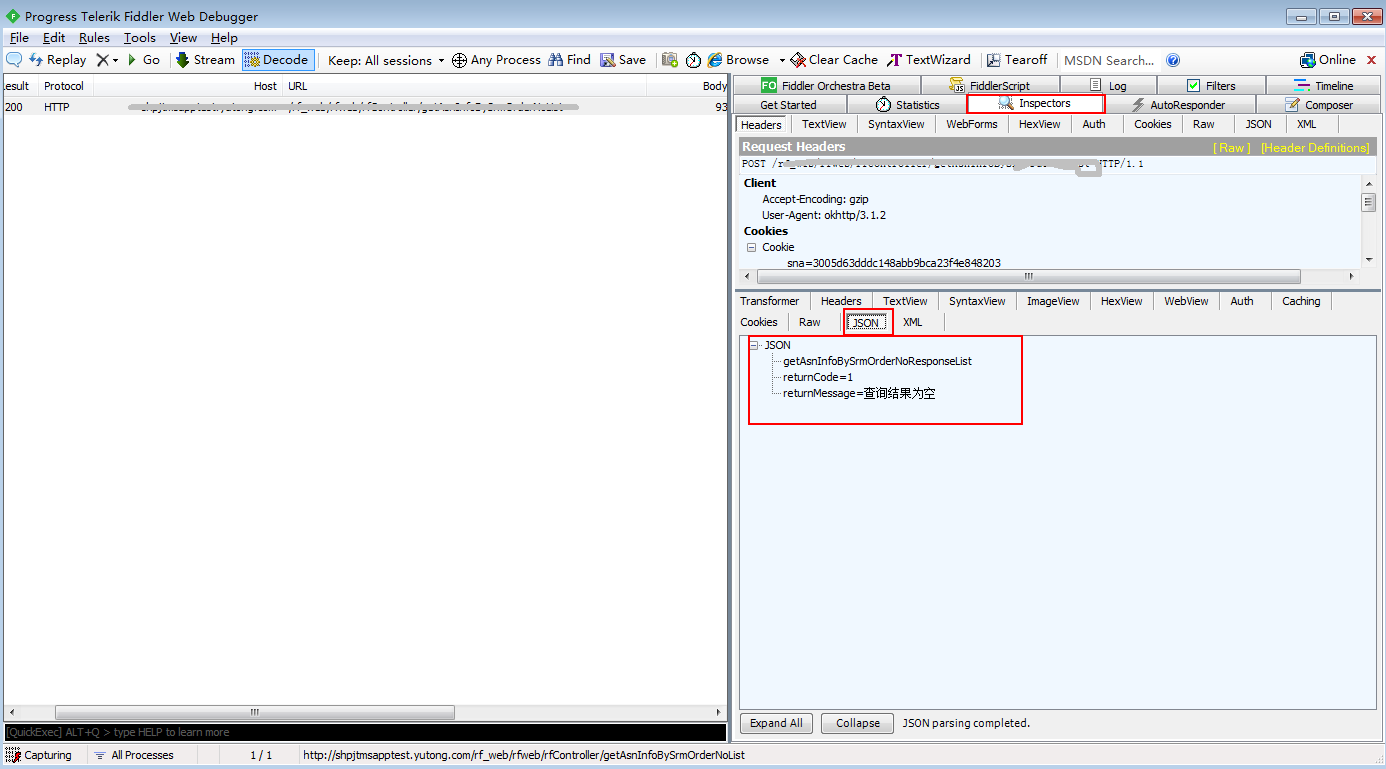
Task: Switch to the Statistics tab
Action: click(907, 105)
